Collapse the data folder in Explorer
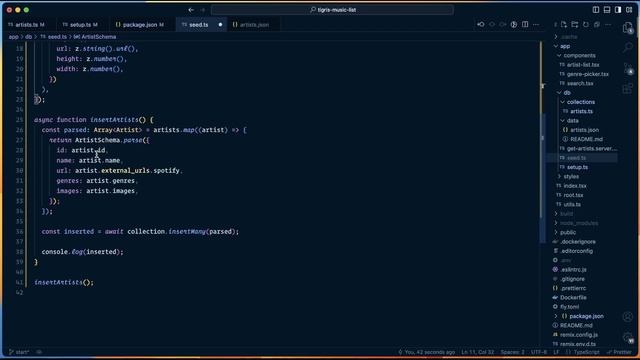The width and height of the screenshot is (640, 360). tap(572, 121)
